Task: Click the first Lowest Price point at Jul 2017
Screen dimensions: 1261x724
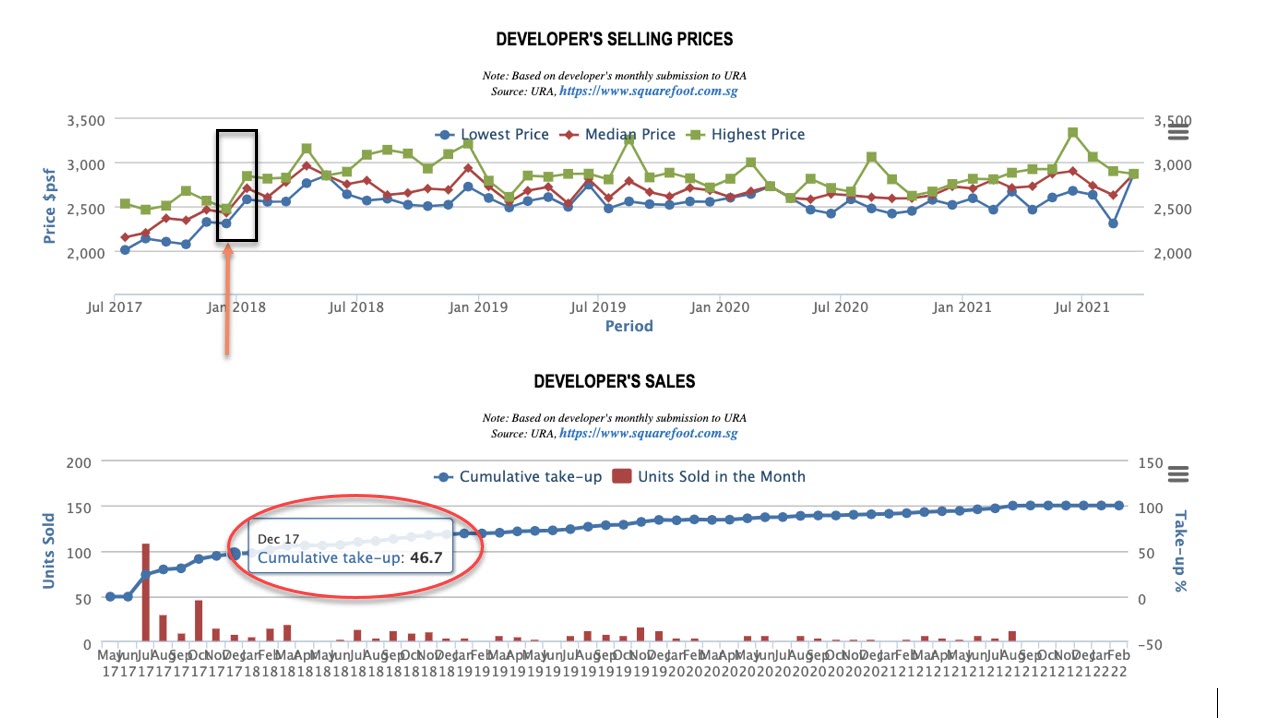Action: [x=125, y=250]
